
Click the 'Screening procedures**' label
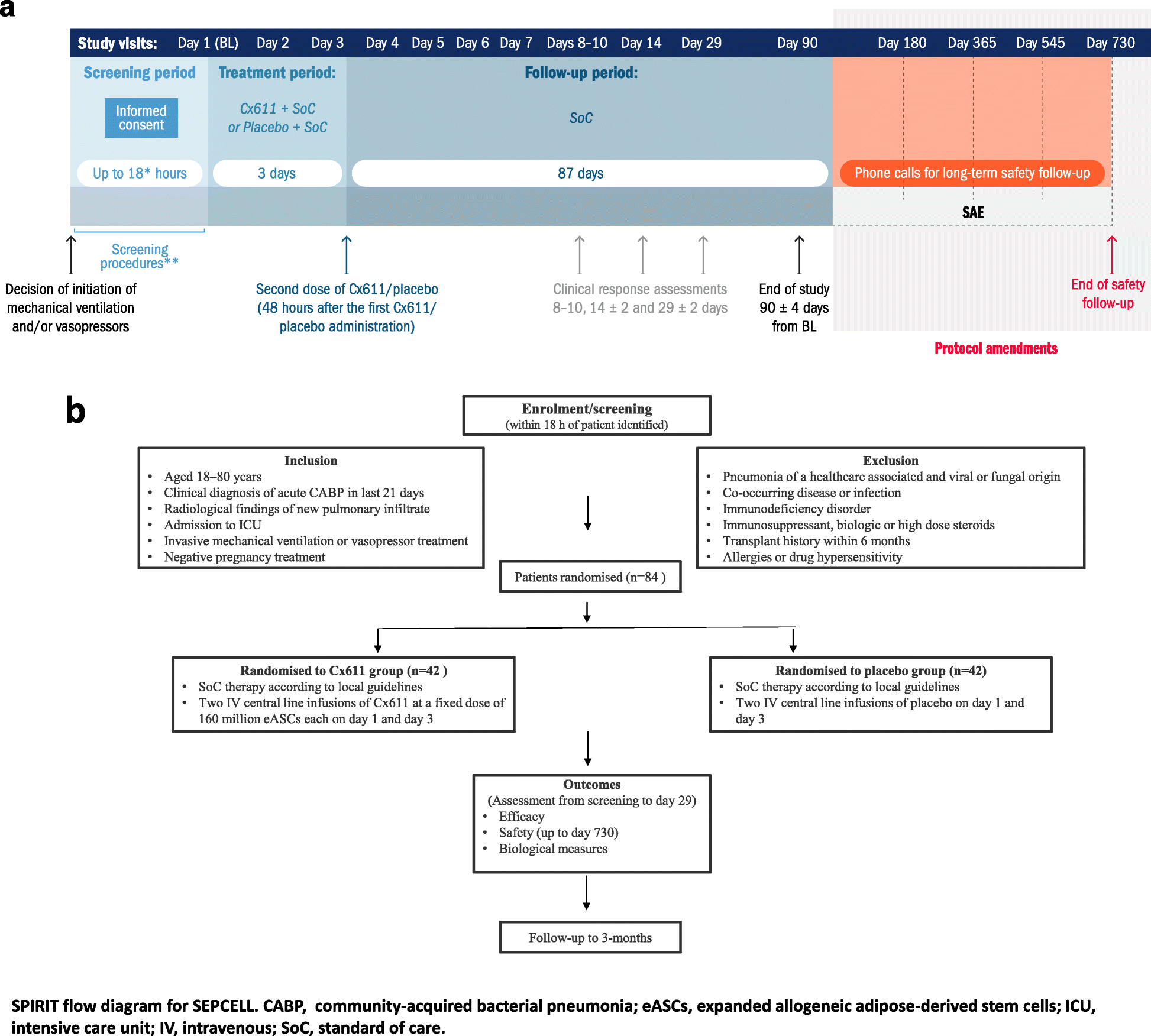click(x=140, y=256)
